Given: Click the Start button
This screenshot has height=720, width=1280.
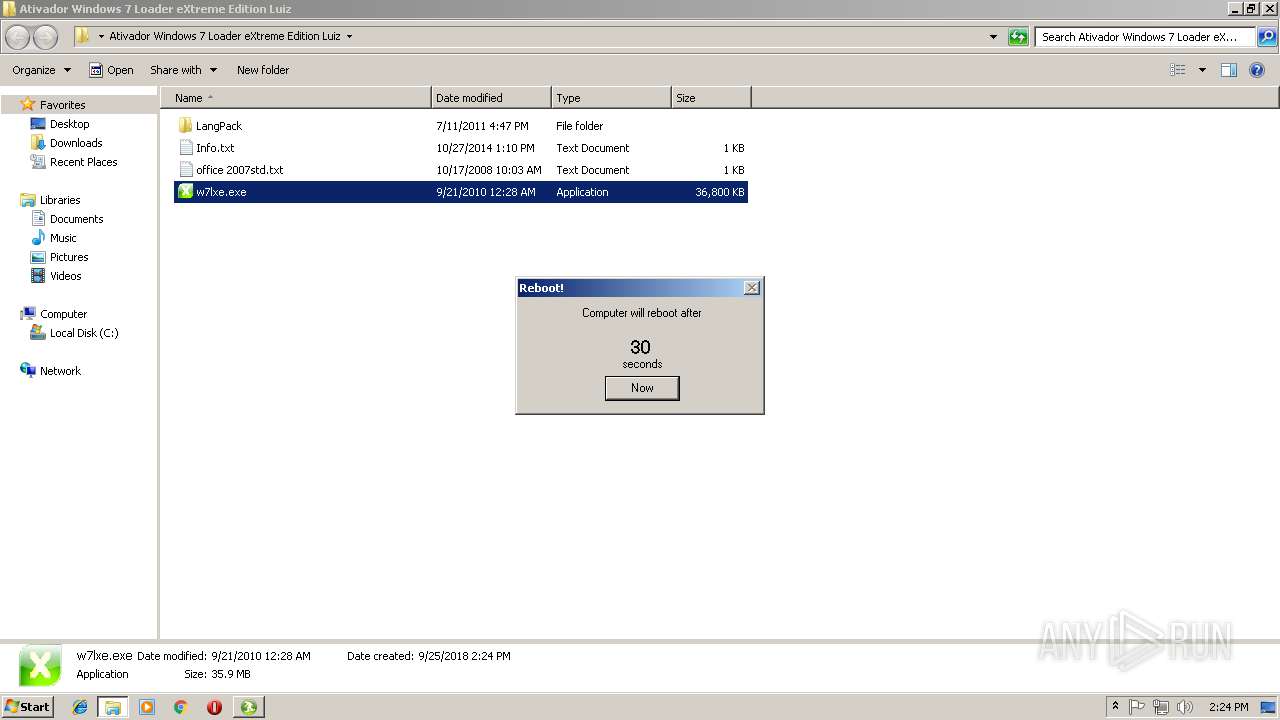Looking at the screenshot, I should [28, 706].
